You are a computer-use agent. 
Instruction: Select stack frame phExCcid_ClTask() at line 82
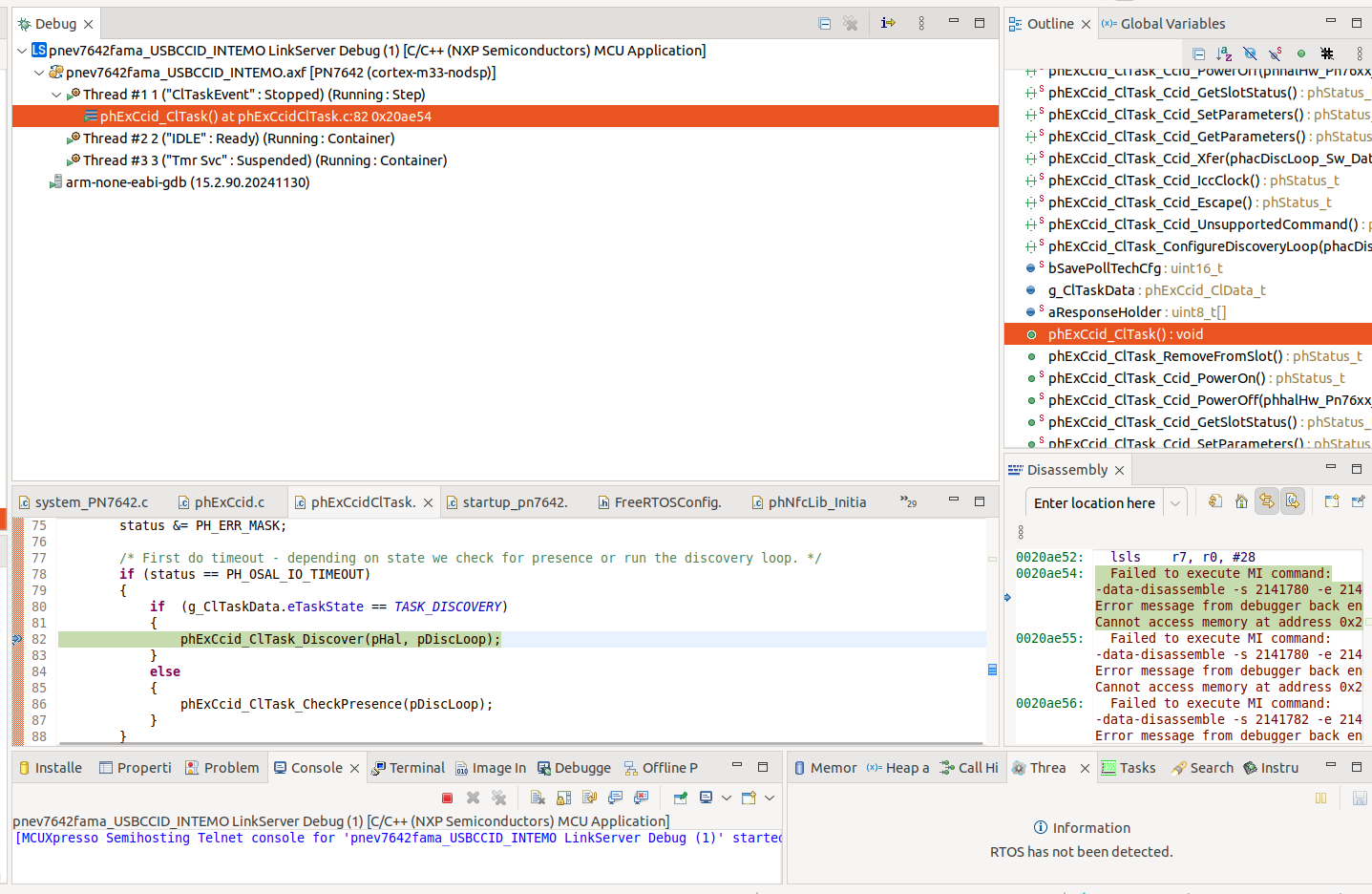click(505, 117)
